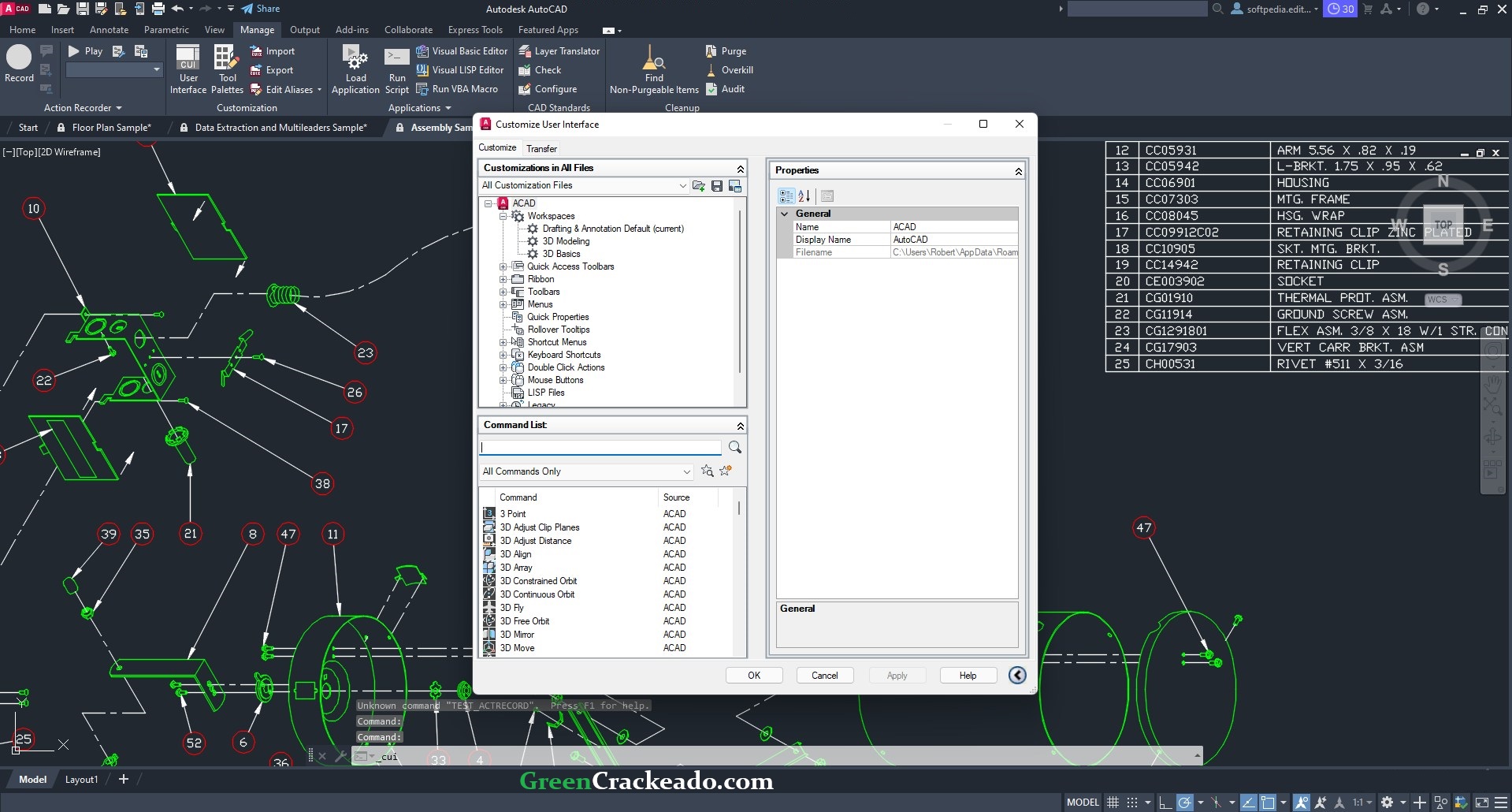Image resolution: width=1512 pixels, height=812 pixels.
Task: Click the alphabetical sort icon in Properties
Action: tap(804, 196)
